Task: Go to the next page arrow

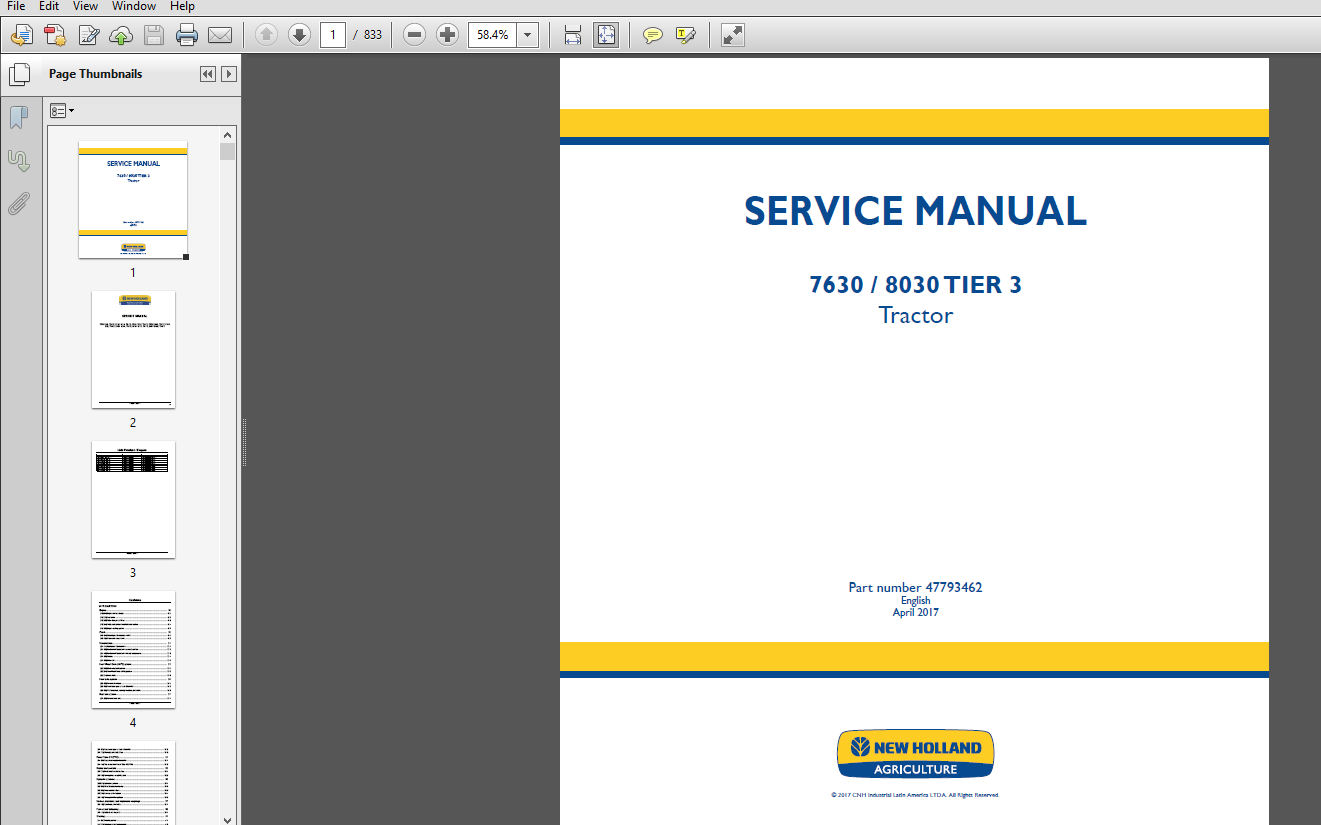Action: click(x=299, y=35)
